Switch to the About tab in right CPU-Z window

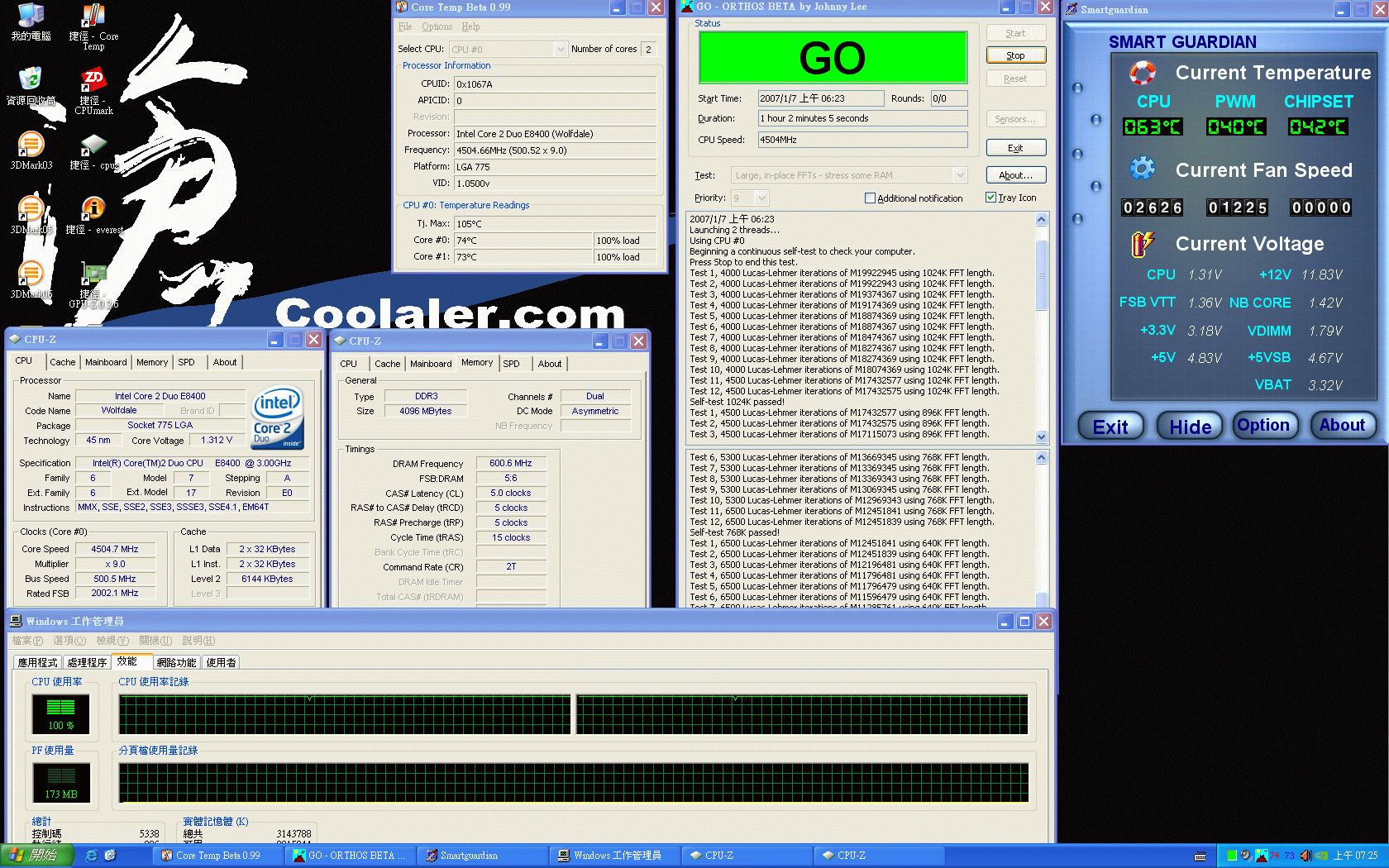(x=550, y=364)
